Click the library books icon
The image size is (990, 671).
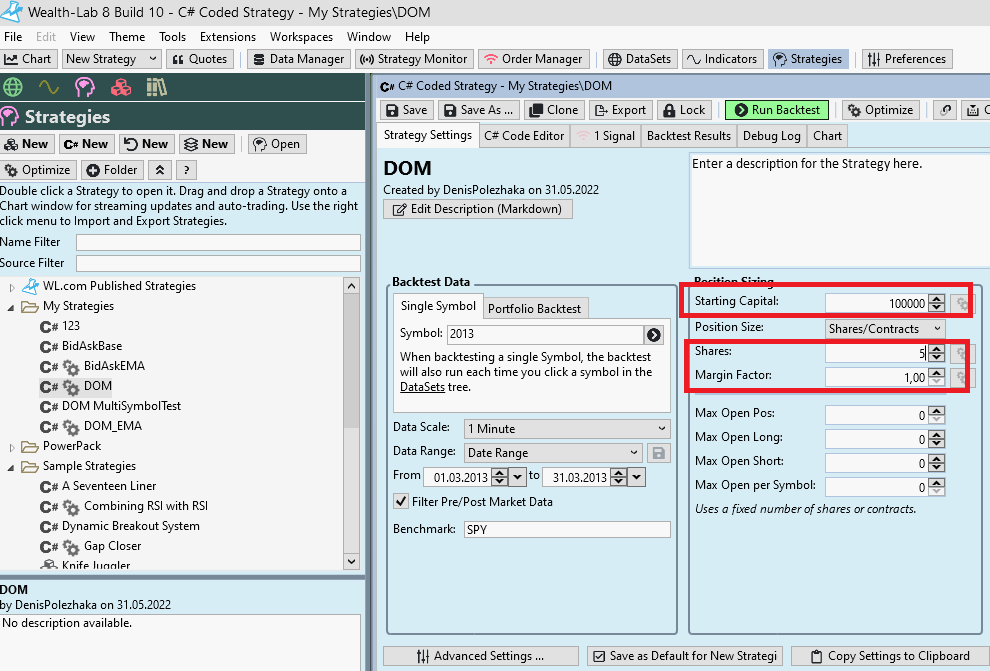pos(157,87)
